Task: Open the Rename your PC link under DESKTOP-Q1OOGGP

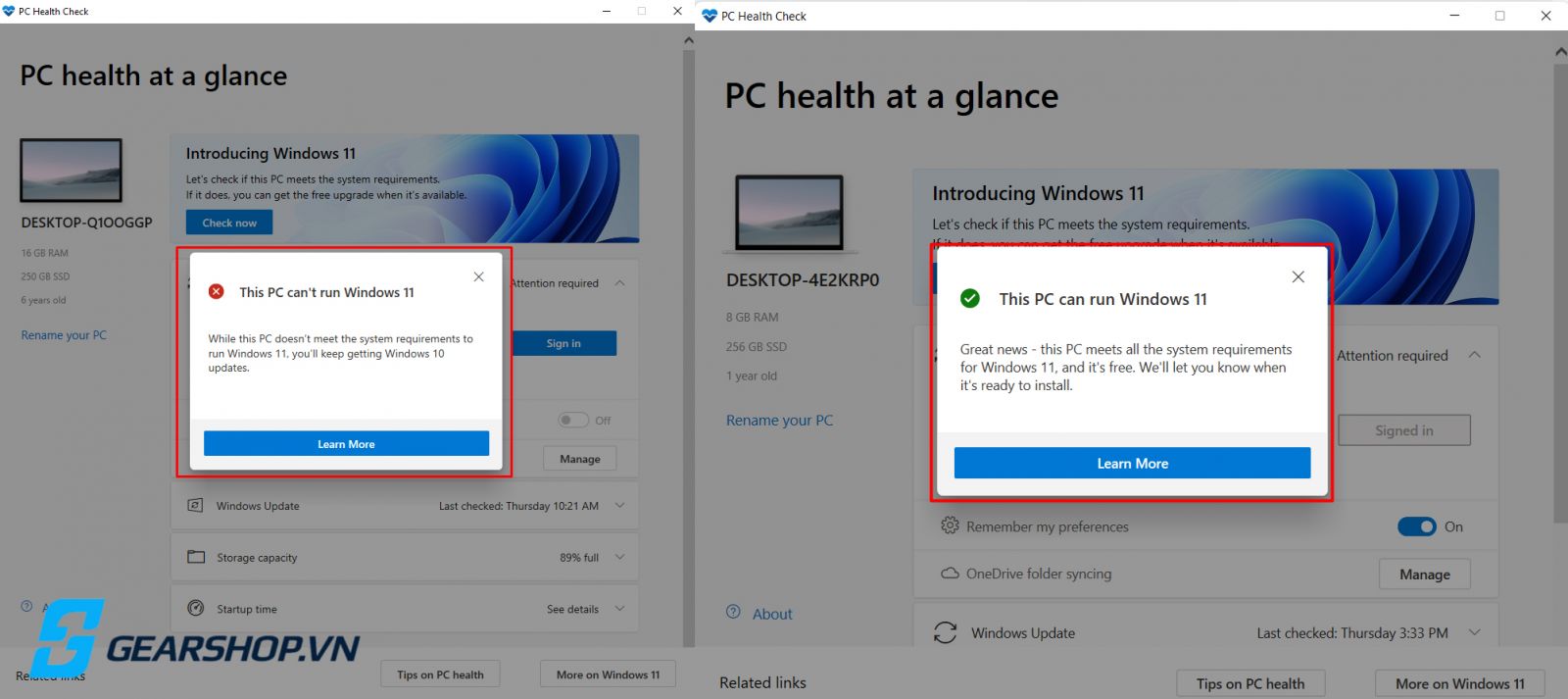Action: click(64, 335)
